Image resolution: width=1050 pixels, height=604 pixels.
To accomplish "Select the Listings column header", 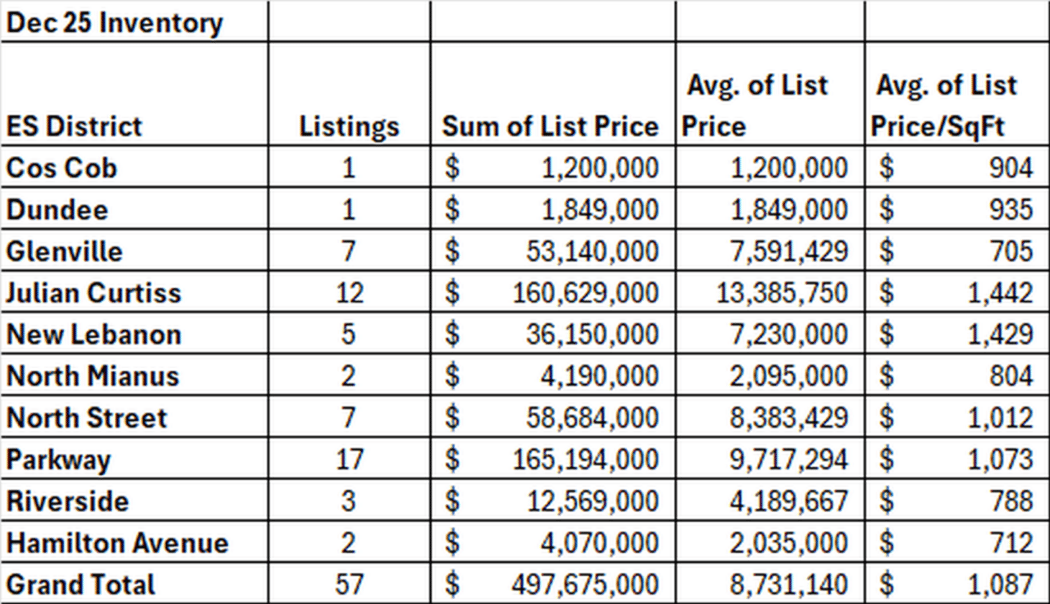I will [x=349, y=126].
